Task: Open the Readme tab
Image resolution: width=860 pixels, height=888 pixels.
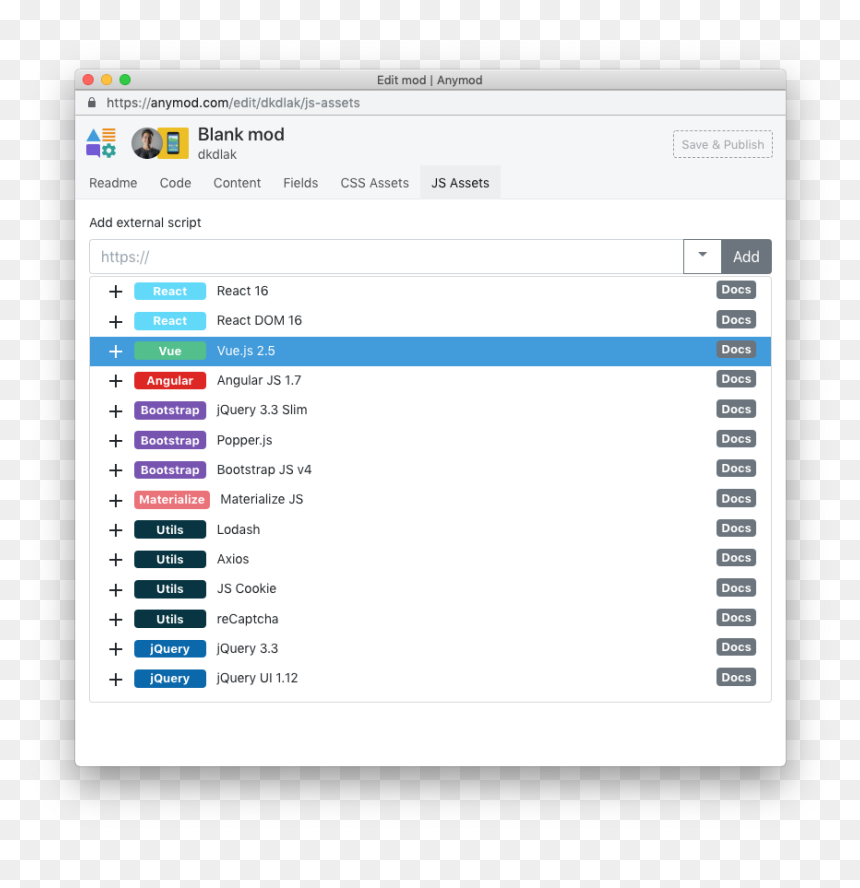Action: point(113,183)
